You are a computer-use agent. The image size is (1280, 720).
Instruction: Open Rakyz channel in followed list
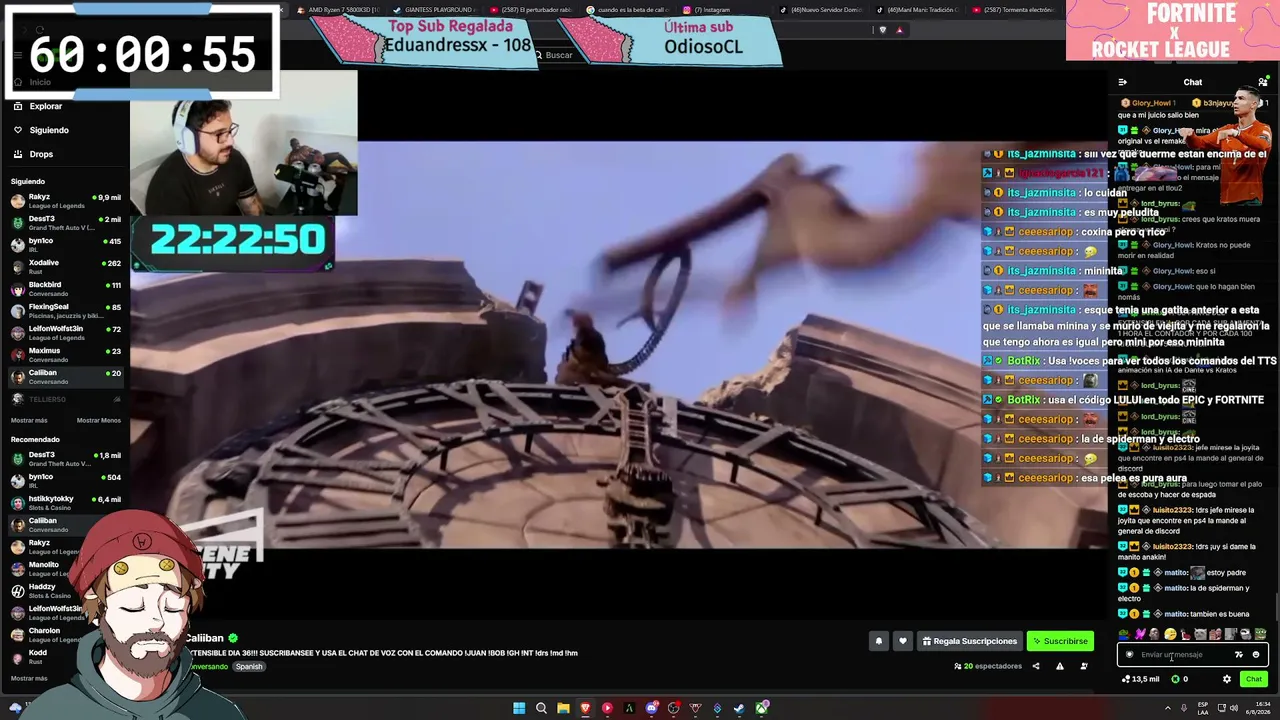coord(65,201)
